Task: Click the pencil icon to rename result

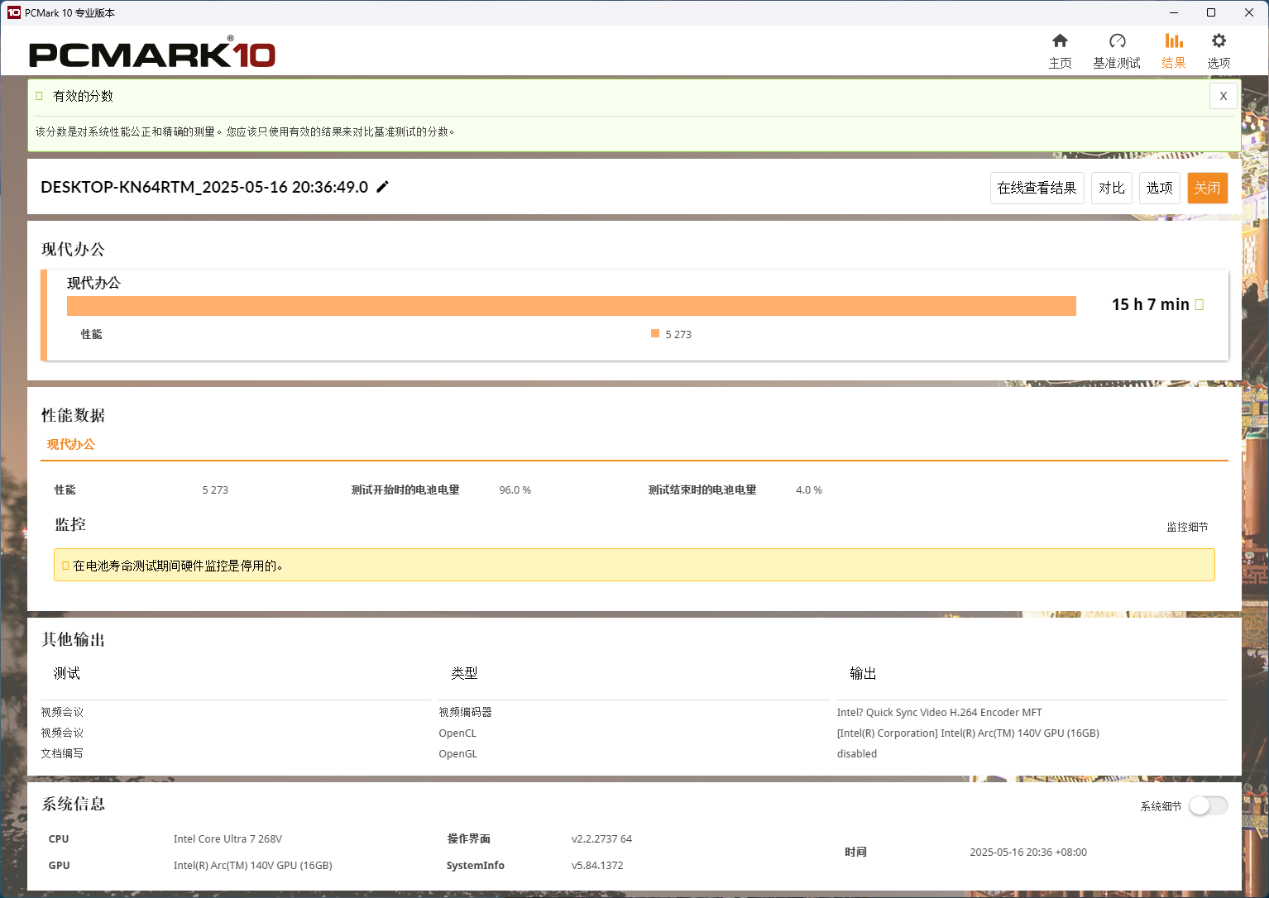Action: [x=383, y=187]
